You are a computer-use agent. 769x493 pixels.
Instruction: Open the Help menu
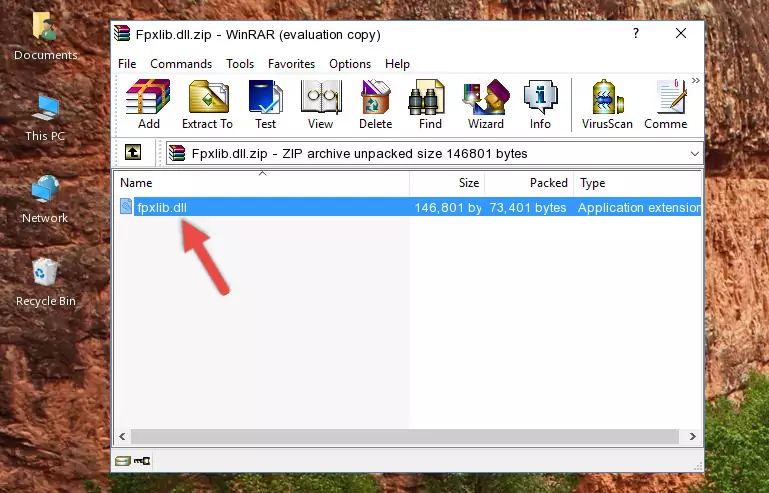click(397, 64)
